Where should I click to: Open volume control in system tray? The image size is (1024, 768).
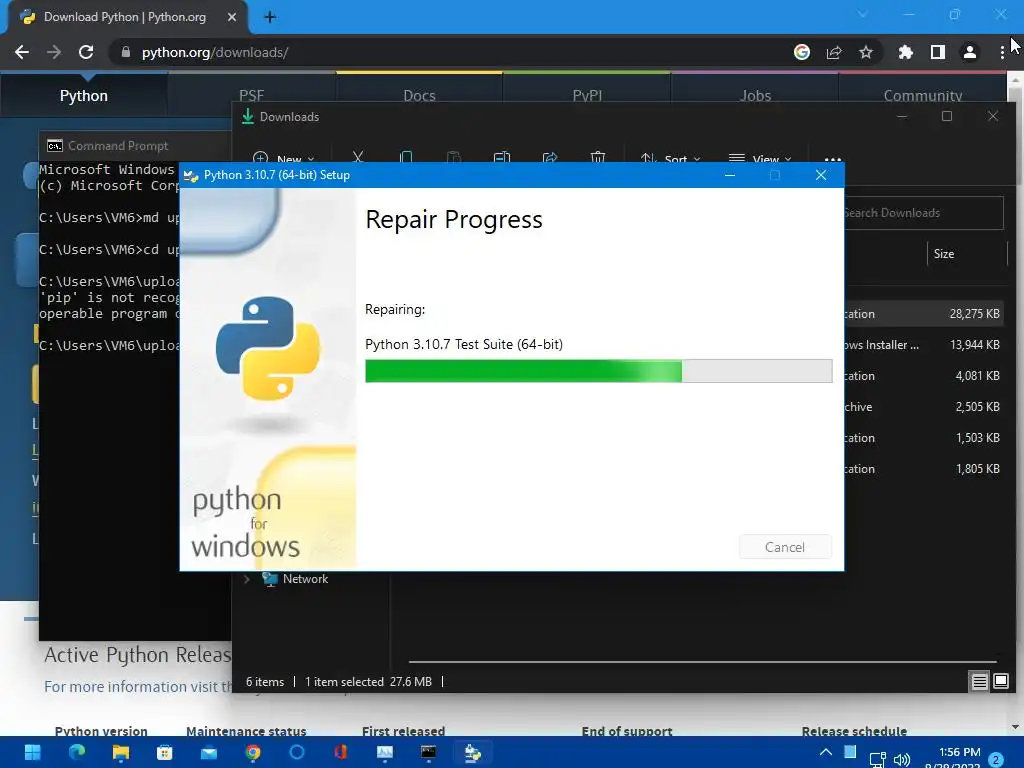point(902,760)
